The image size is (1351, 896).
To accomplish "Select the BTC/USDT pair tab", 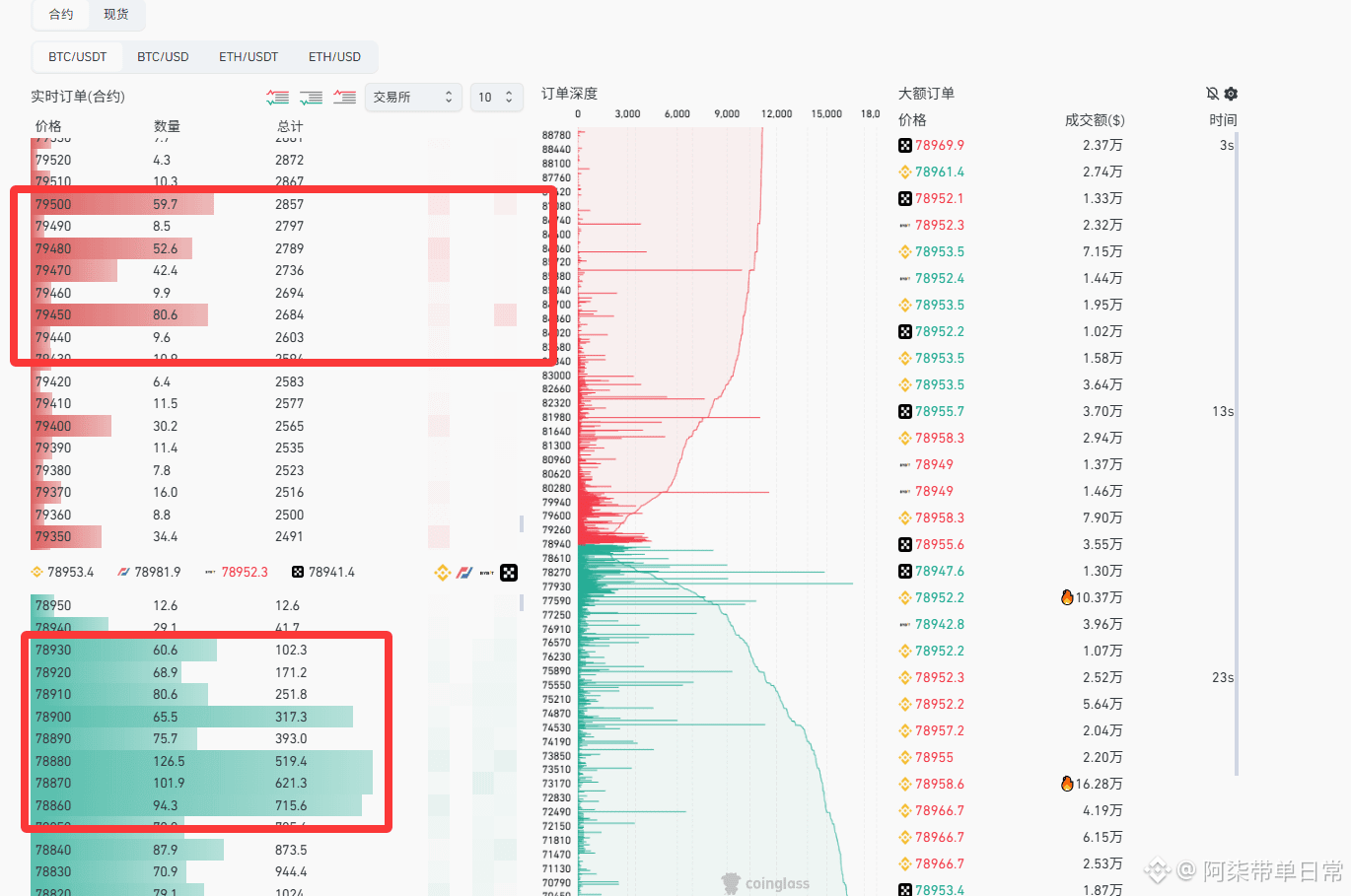I will tap(78, 56).
